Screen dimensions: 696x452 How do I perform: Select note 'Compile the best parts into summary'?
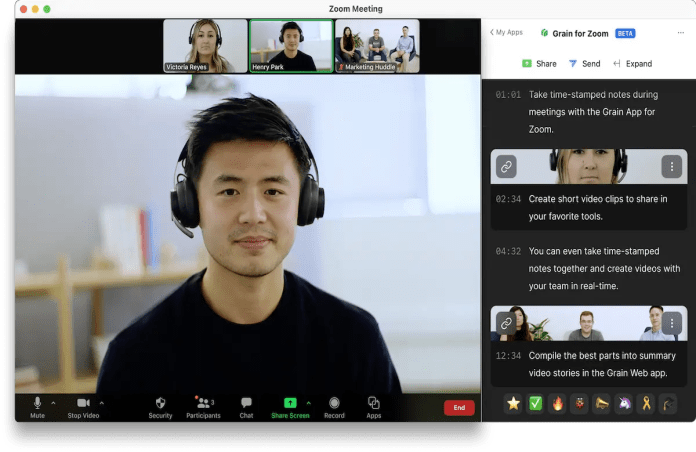(x=602, y=356)
